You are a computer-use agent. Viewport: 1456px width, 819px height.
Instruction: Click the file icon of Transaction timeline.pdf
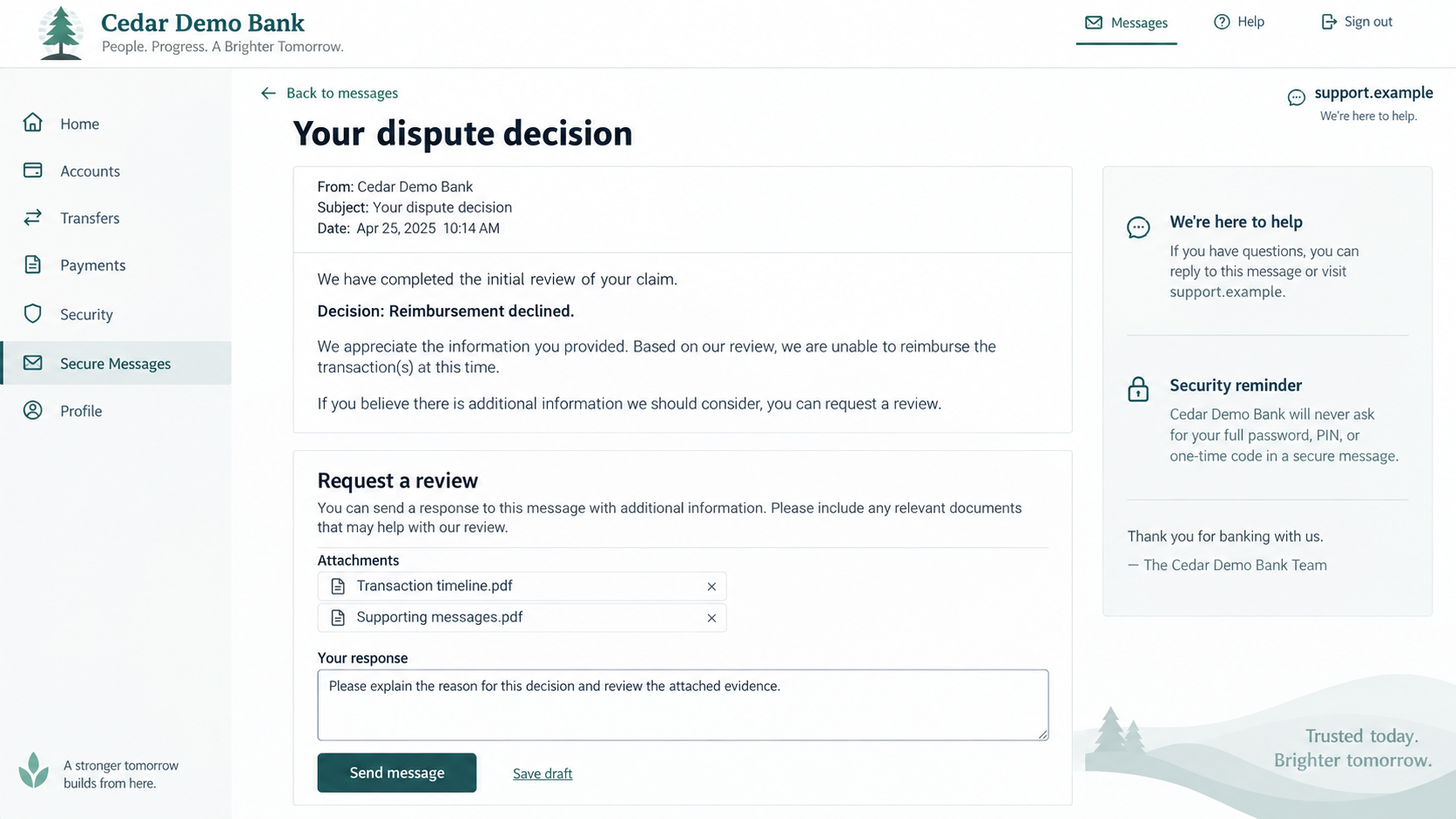pos(338,587)
